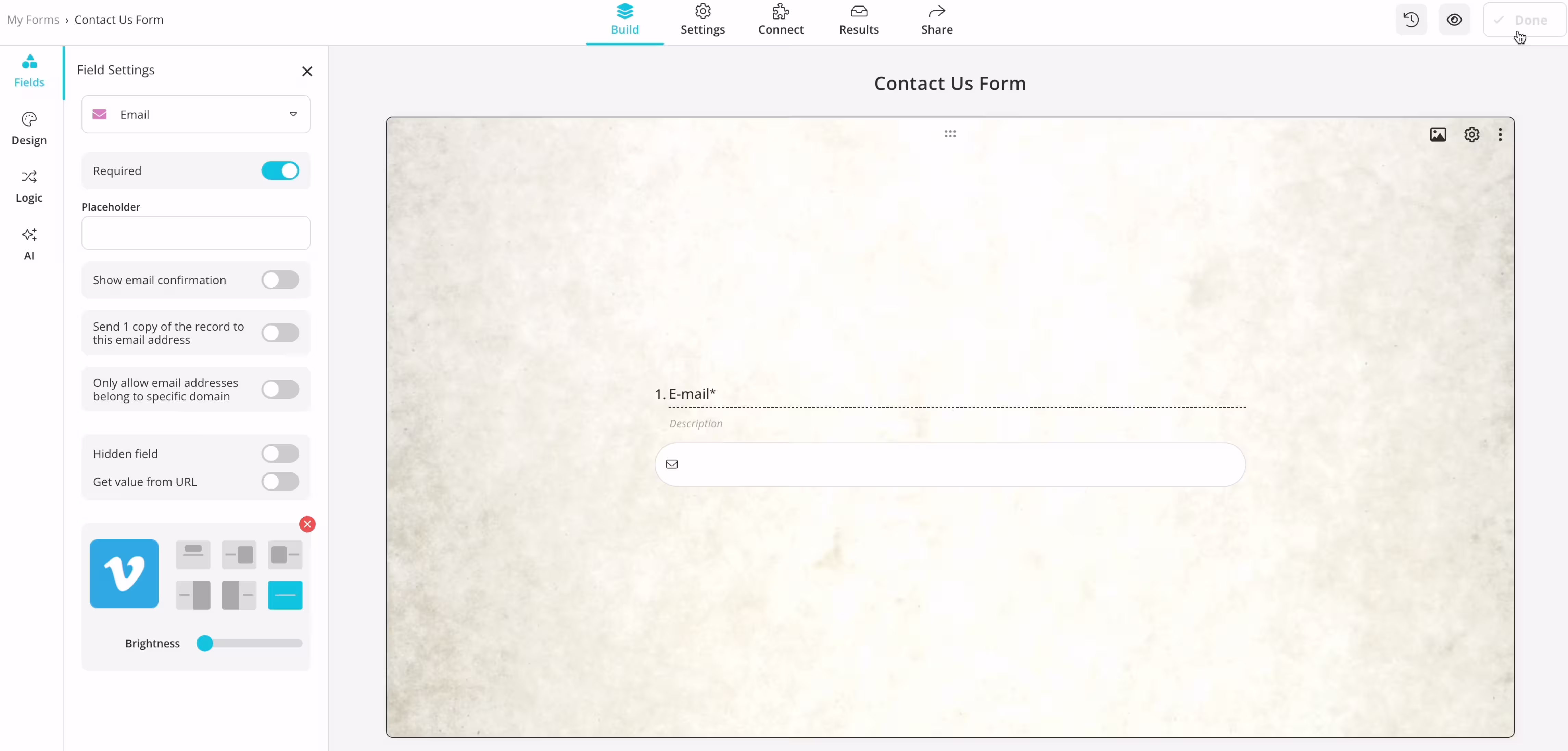Open the field image picker icon
This screenshot has width=1568, height=751.
click(x=1438, y=135)
